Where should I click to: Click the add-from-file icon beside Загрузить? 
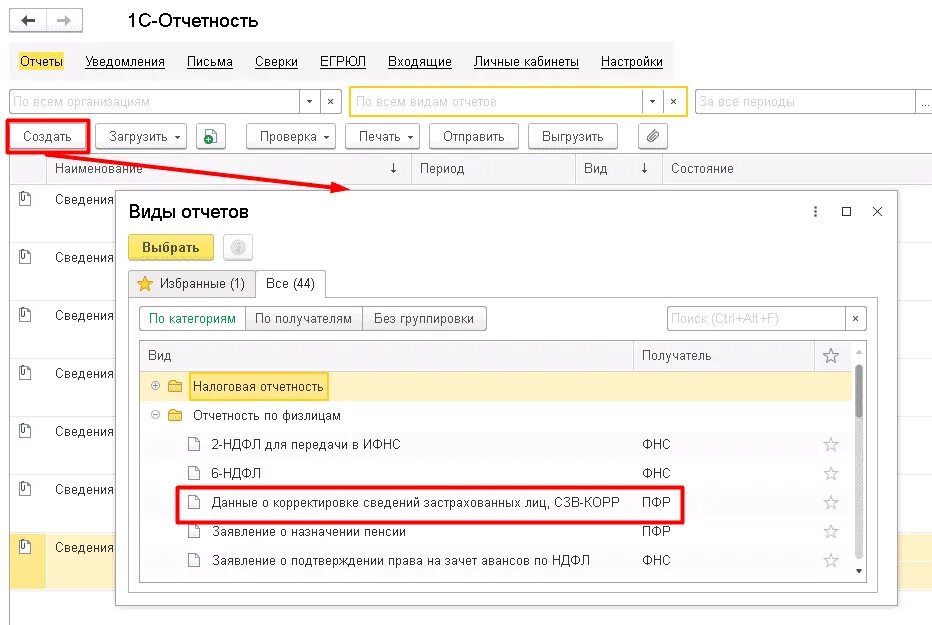coord(210,137)
